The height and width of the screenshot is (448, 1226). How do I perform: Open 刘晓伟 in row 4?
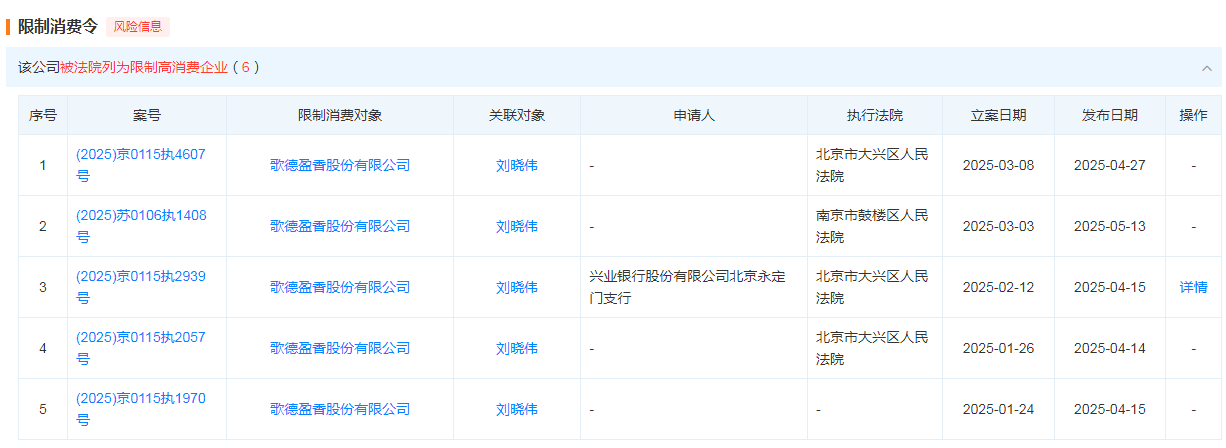517,348
